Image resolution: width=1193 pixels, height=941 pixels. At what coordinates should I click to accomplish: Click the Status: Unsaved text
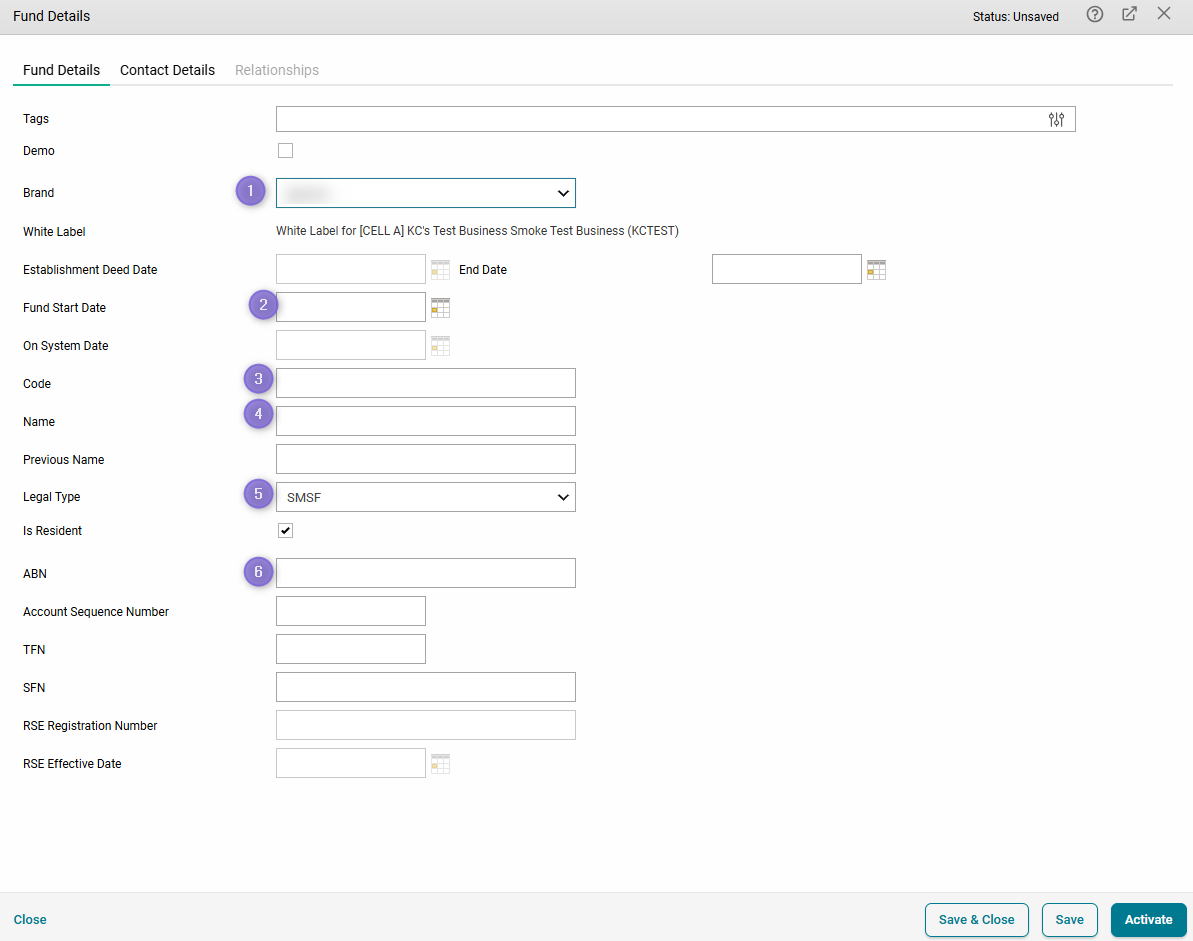(x=1016, y=17)
